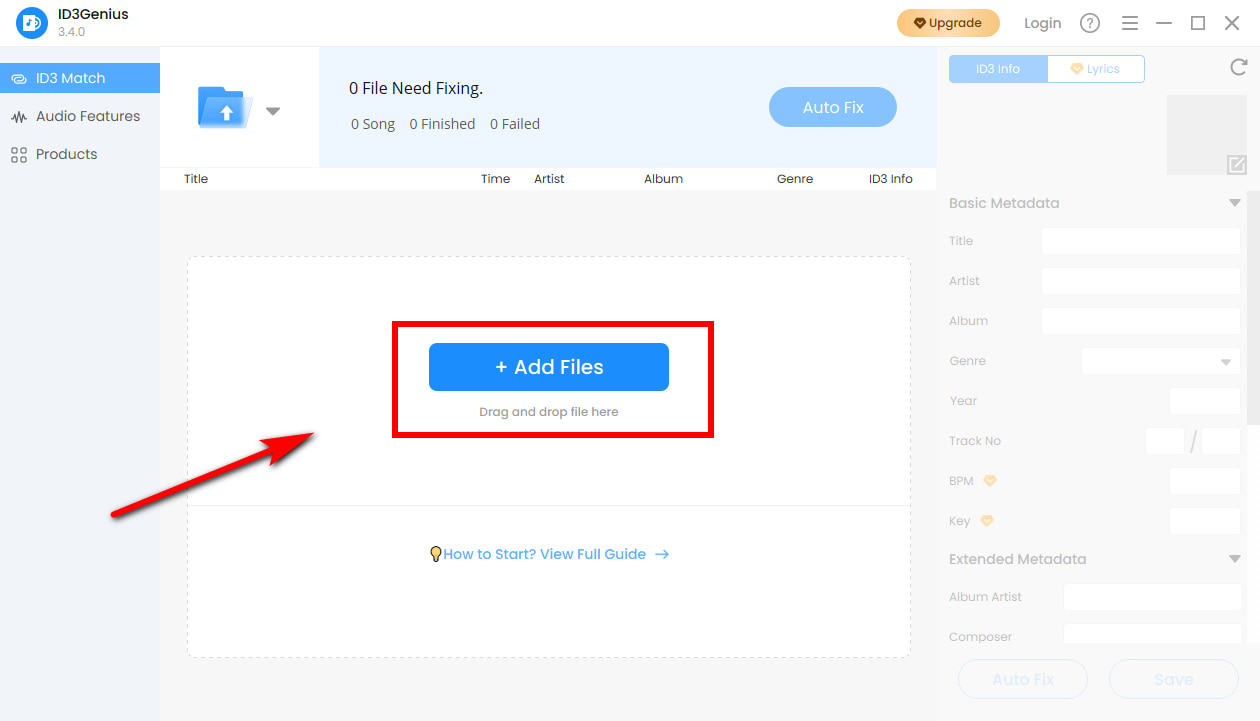The image size is (1260, 721).
Task: Expand the dropdown arrow beside the folder icon
Action: (x=273, y=111)
